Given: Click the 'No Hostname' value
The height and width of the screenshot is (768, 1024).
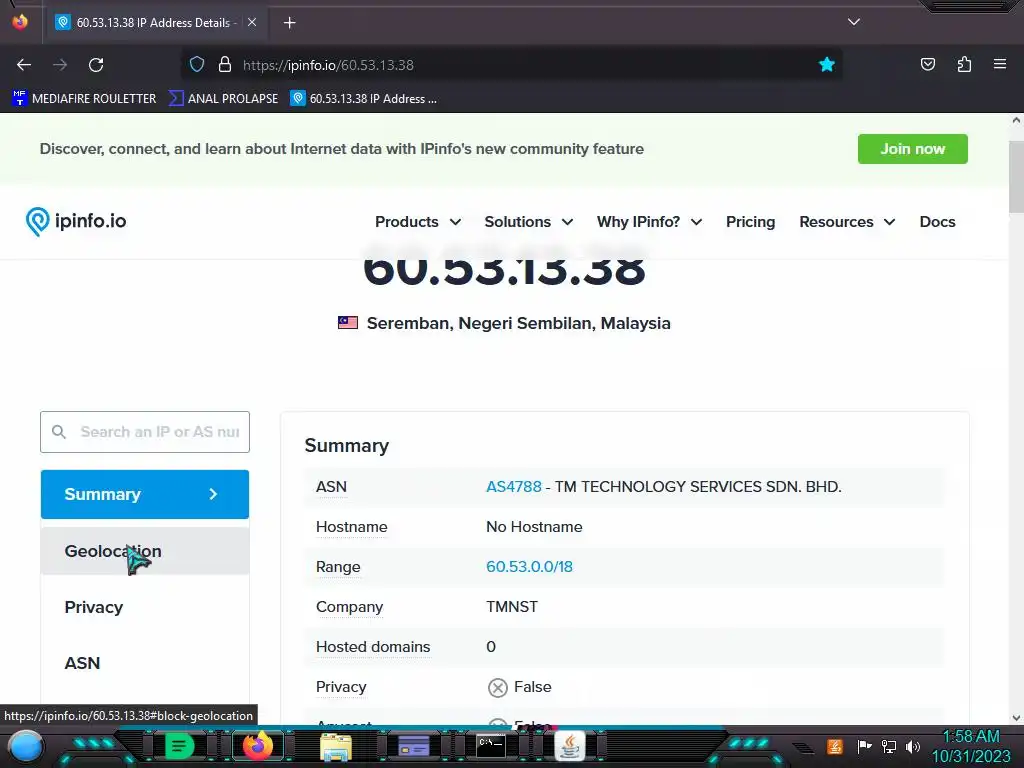Looking at the screenshot, I should [x=534, y=526].
